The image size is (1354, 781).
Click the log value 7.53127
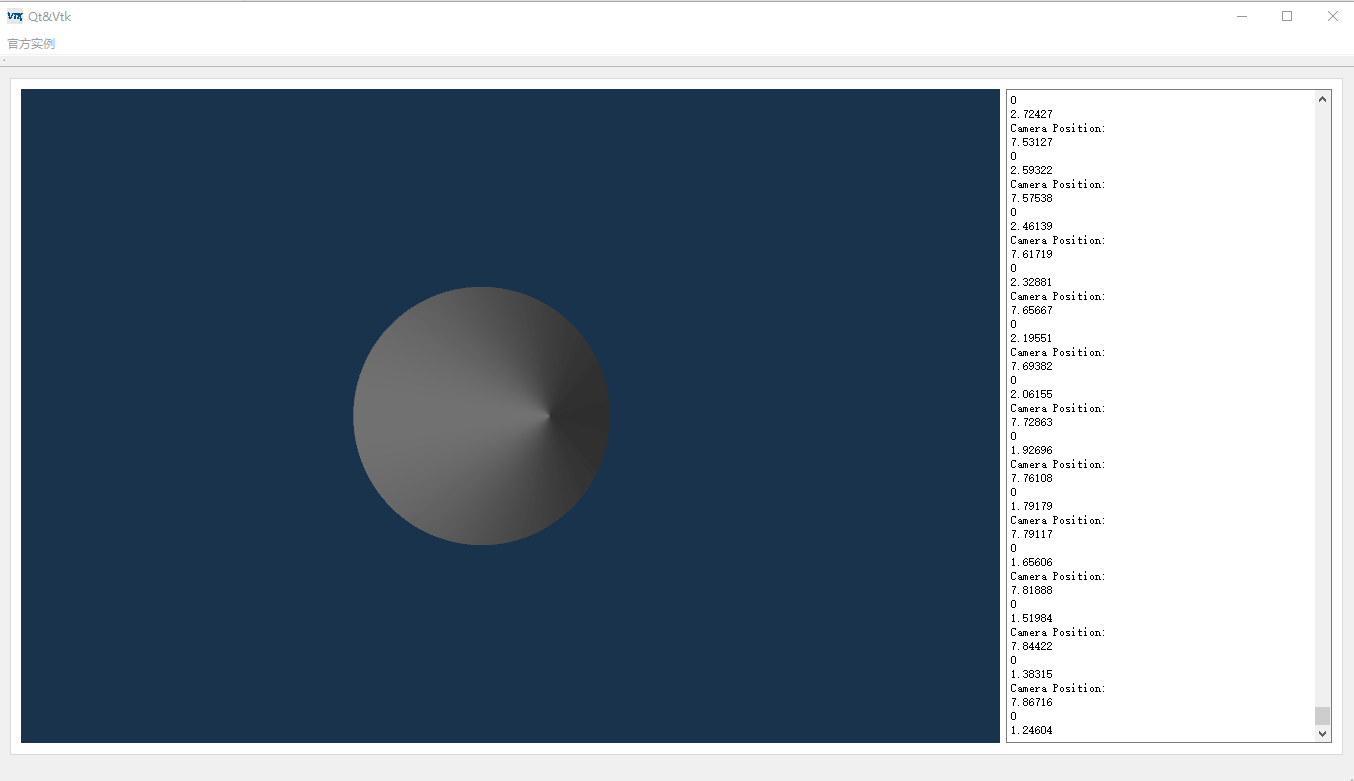click(x=1031, y=143)
